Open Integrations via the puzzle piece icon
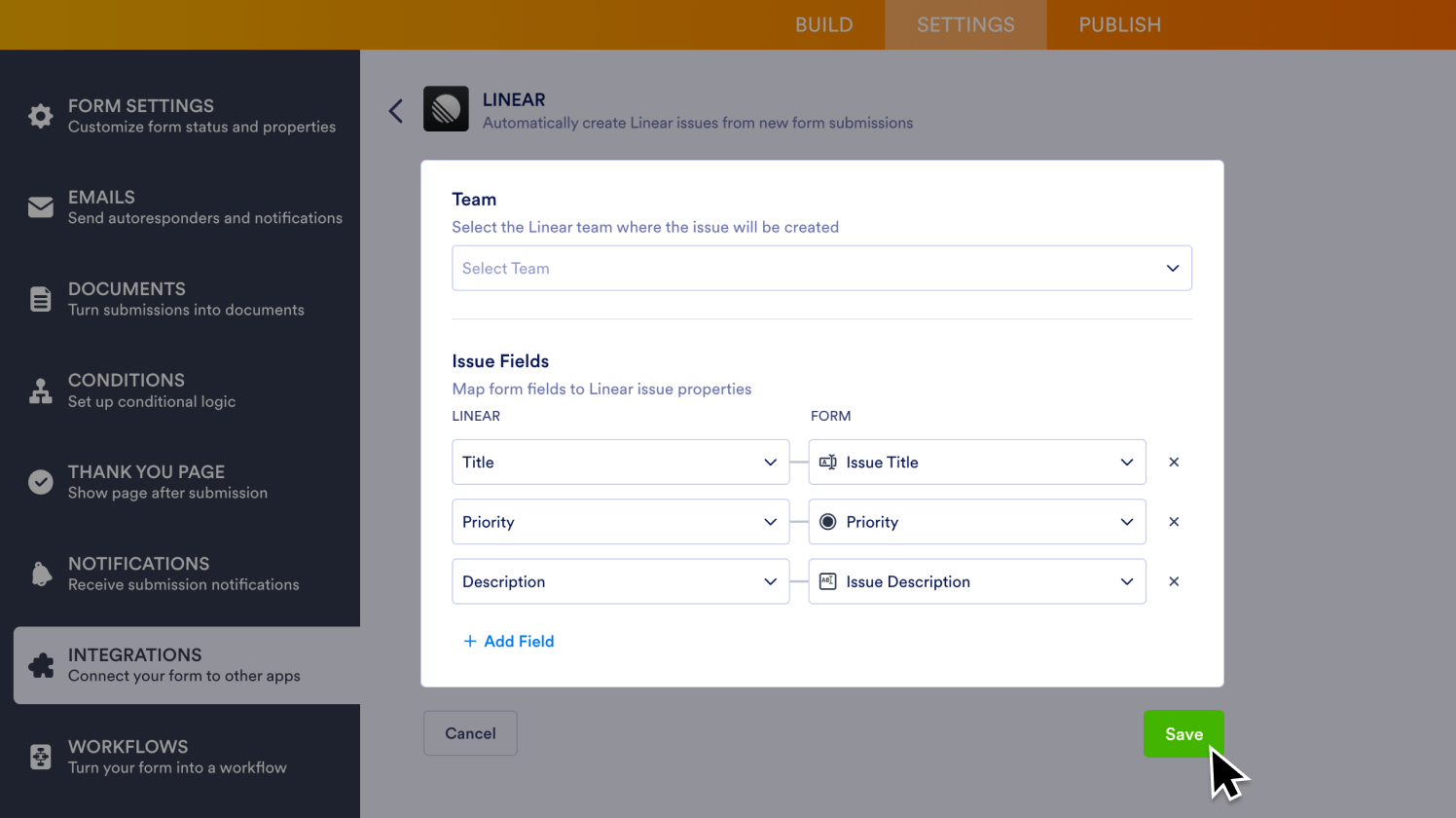 coord(40,664)
